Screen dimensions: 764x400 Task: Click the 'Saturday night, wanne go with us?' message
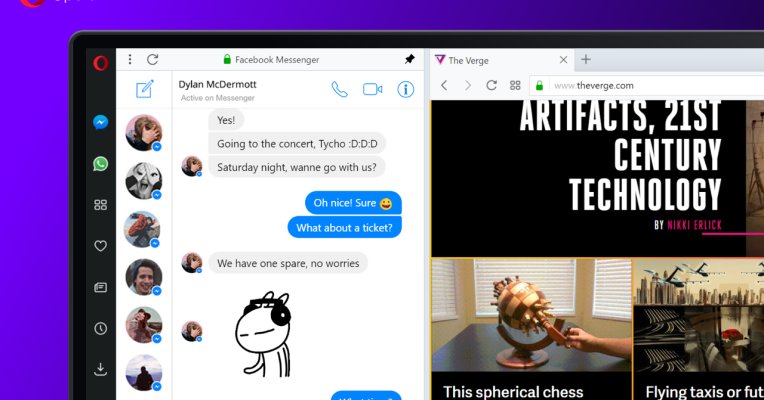pos(297,167)
